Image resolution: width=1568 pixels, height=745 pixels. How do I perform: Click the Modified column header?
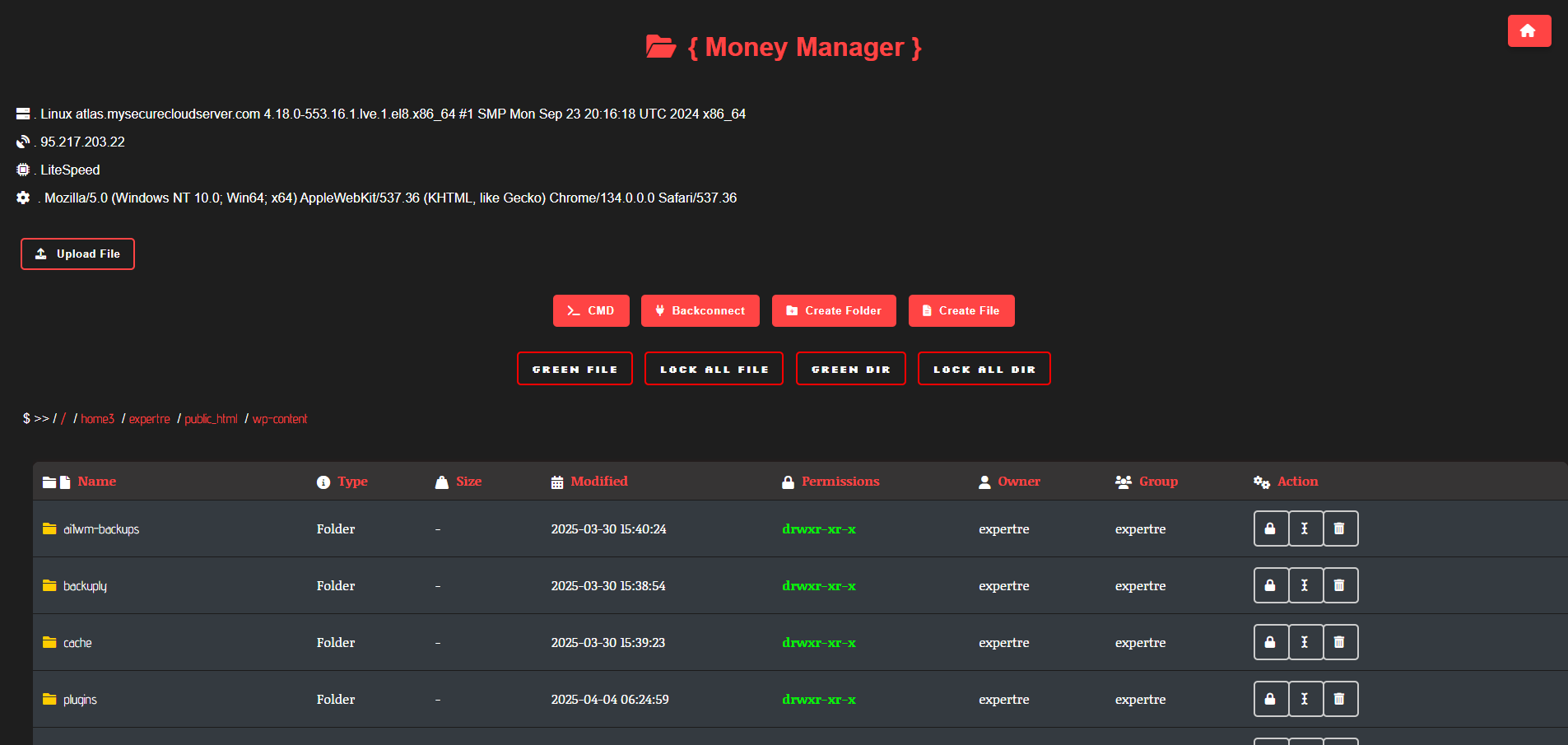[x=598, y=482]
